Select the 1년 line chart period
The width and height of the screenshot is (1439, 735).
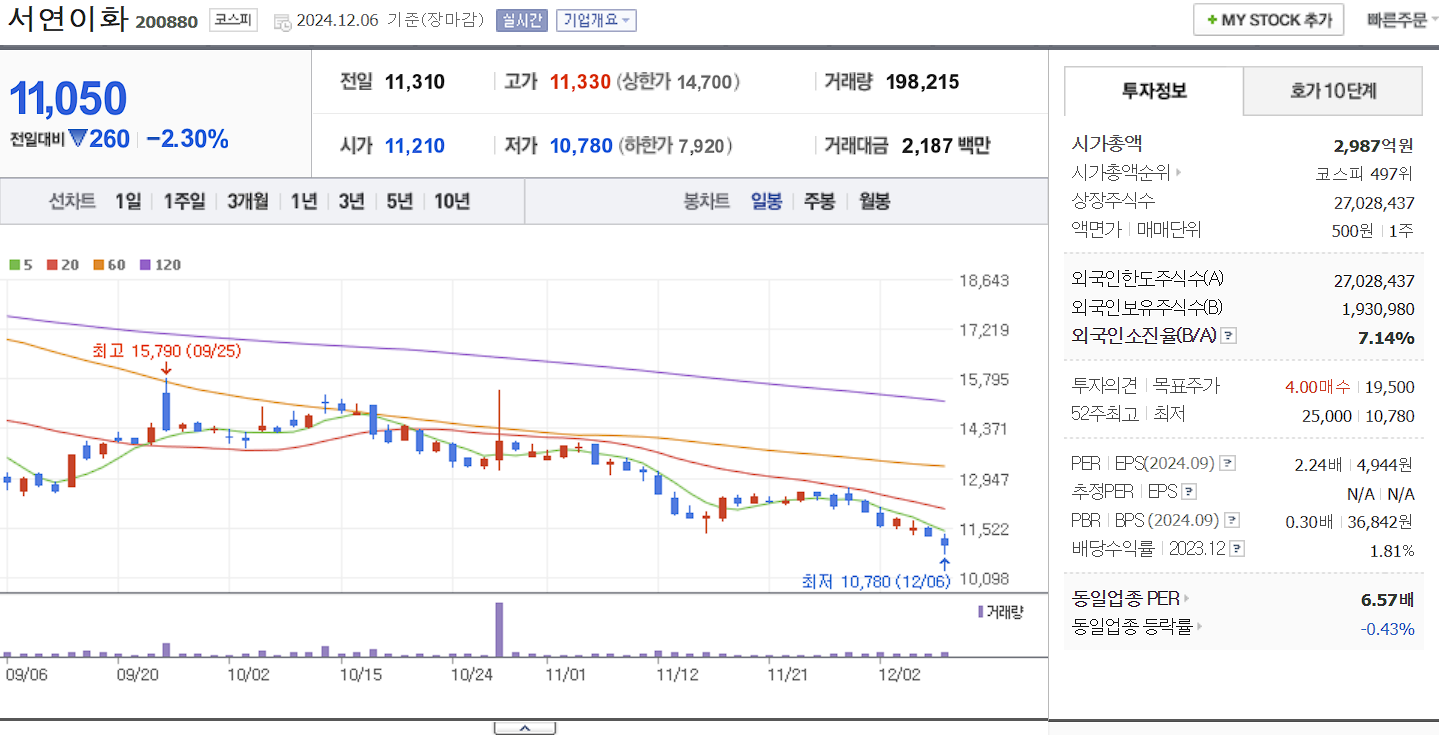pos(304,201)
